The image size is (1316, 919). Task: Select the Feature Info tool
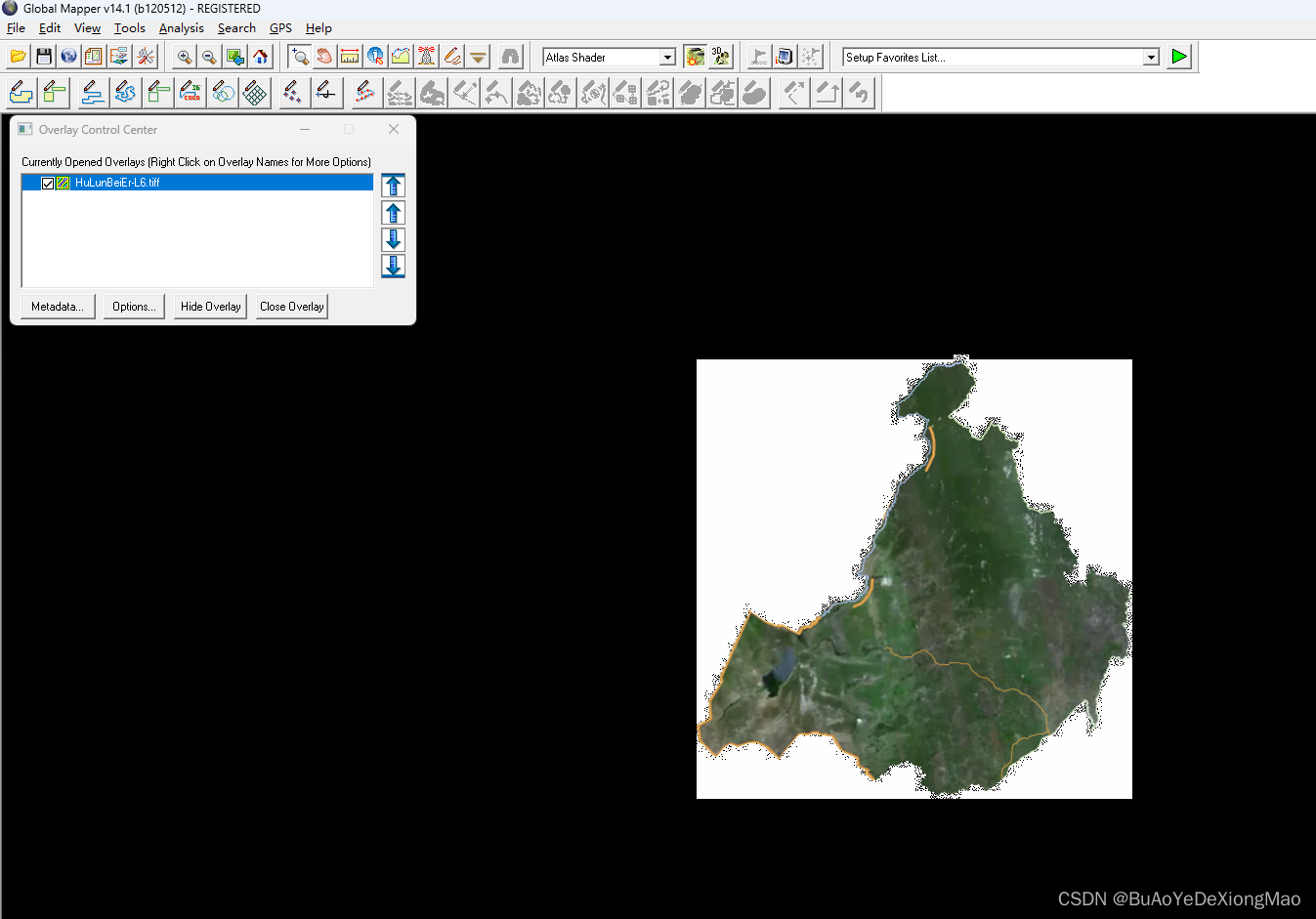point(375,57)
